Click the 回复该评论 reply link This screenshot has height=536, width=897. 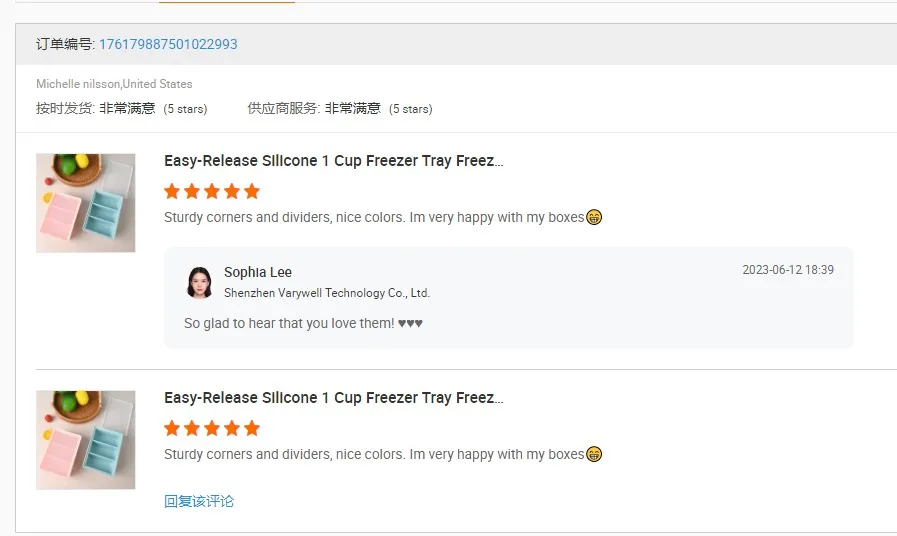[x=199, y=501]
